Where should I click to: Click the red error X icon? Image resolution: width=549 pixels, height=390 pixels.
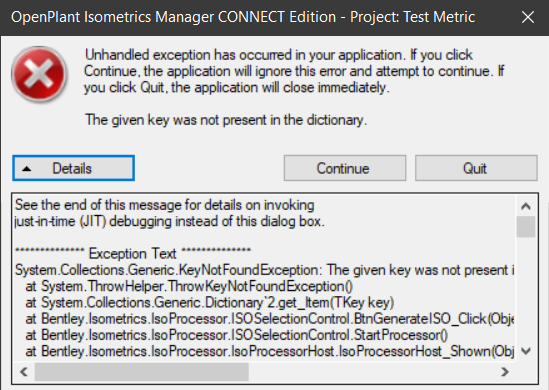point(39,74)
